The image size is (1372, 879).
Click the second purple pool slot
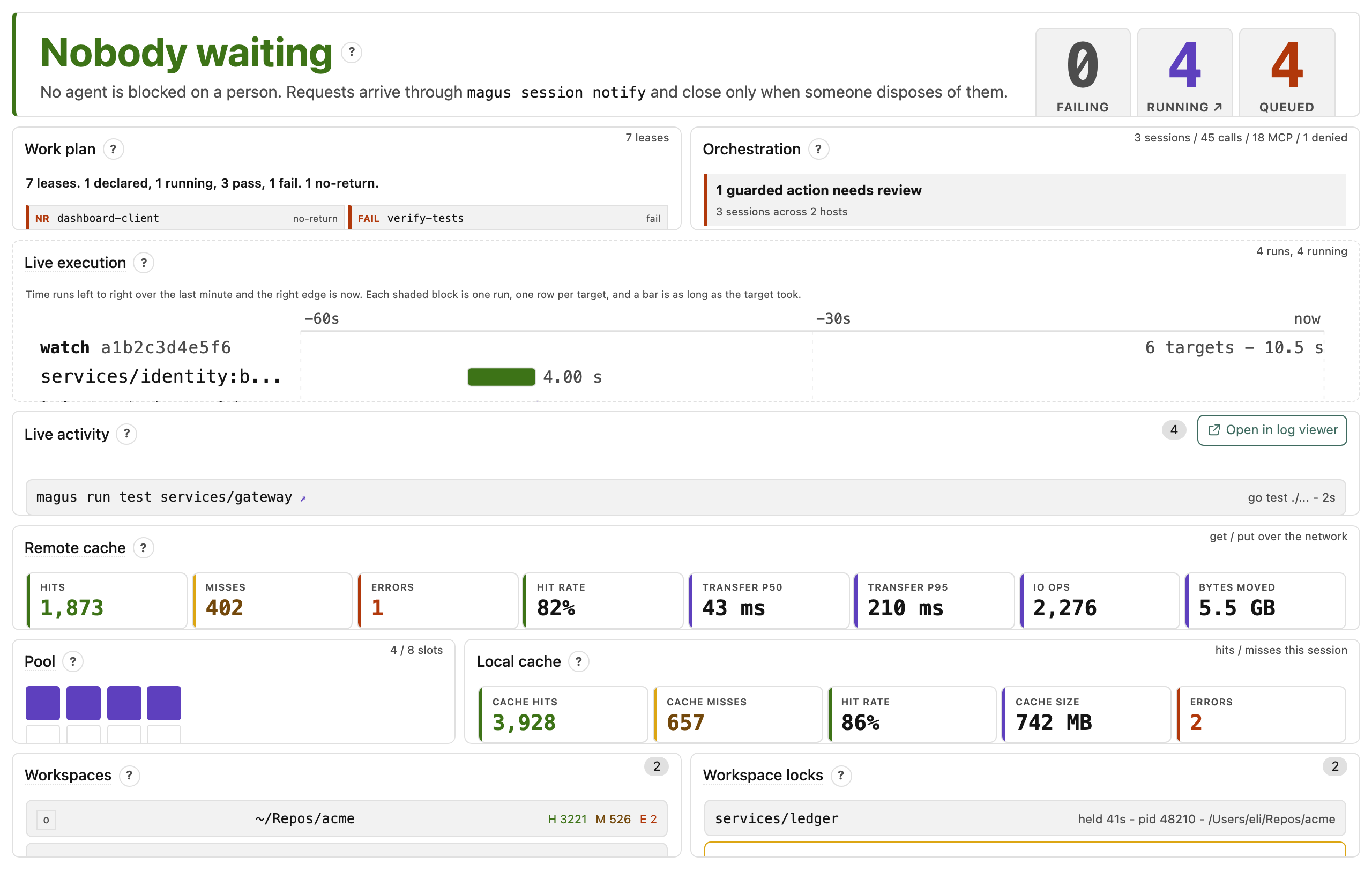[83, 703]
